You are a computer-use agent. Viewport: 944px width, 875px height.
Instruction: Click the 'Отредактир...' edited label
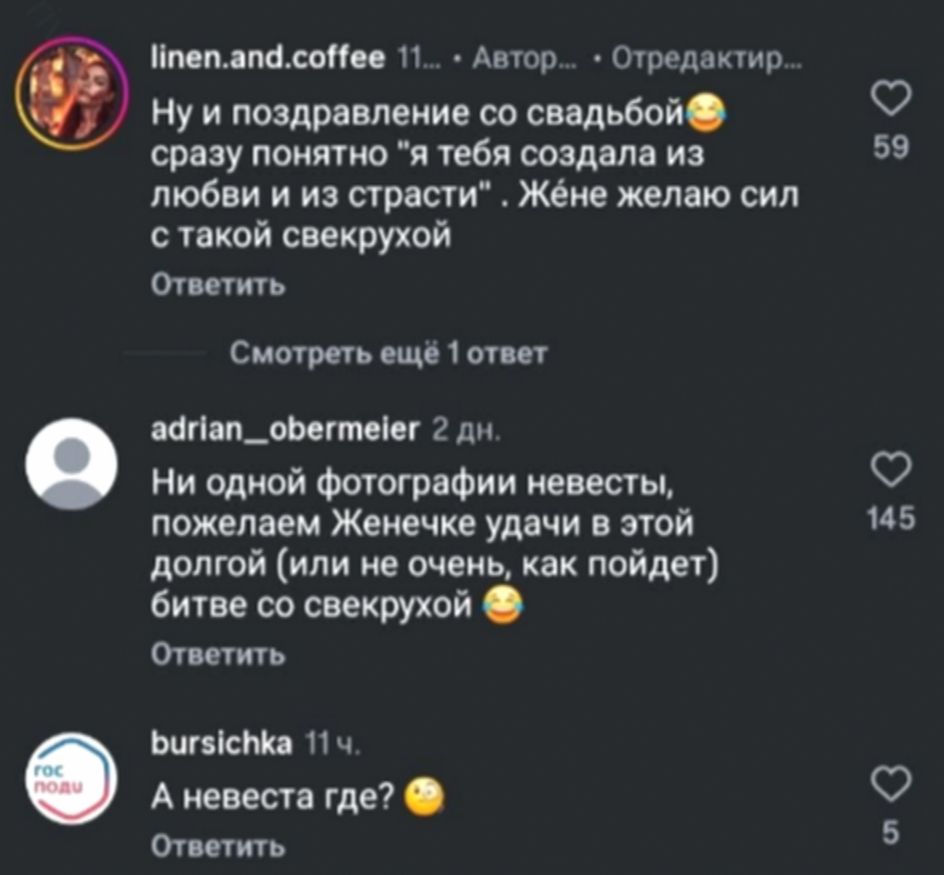pyautogui.click(x=706, y=58)
